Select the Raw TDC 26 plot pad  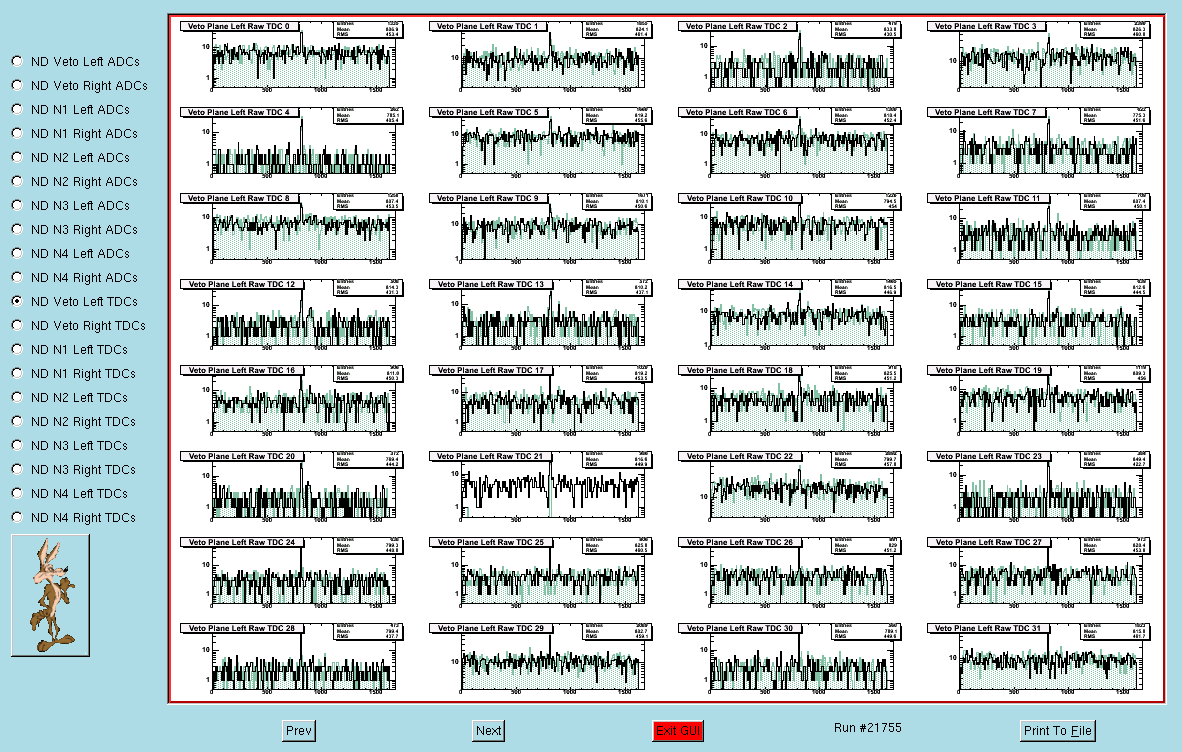[790, 574]
